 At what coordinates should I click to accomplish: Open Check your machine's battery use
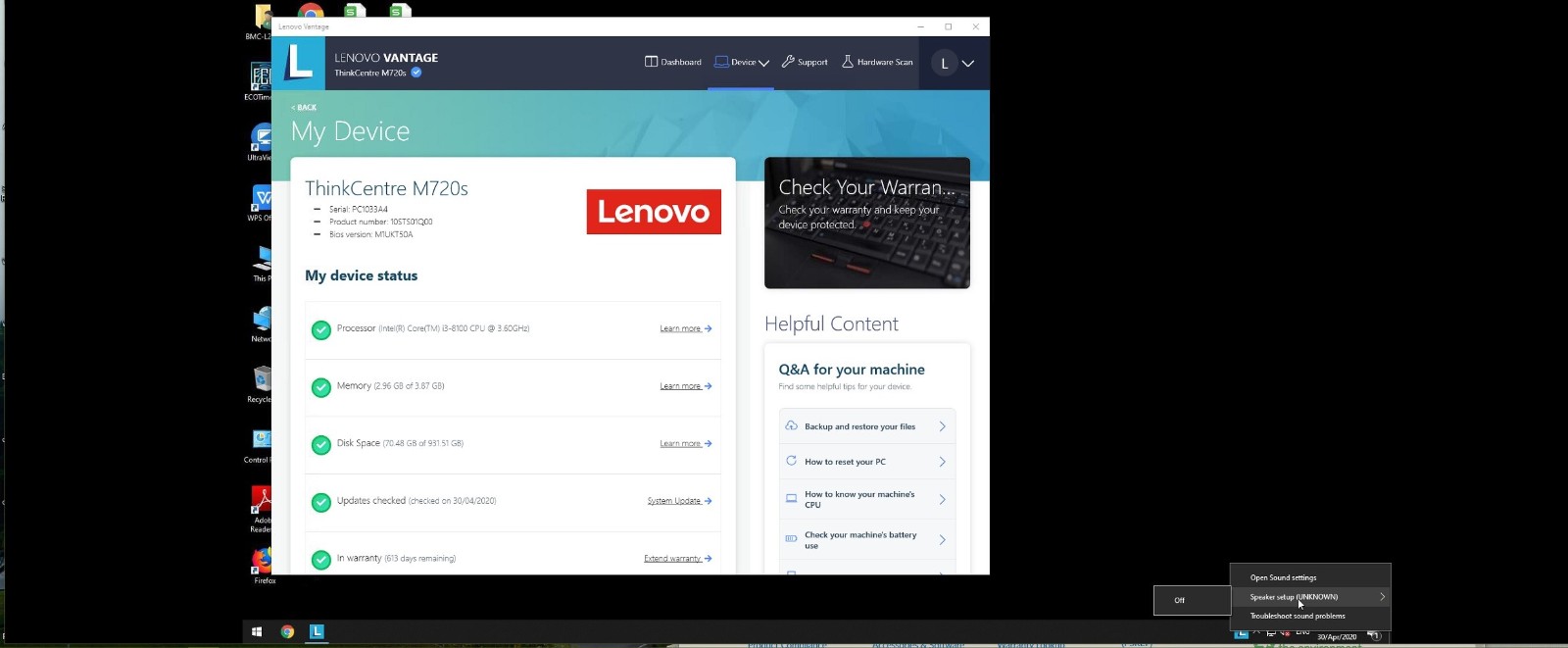pyautogui.click(x=867, y=540)
